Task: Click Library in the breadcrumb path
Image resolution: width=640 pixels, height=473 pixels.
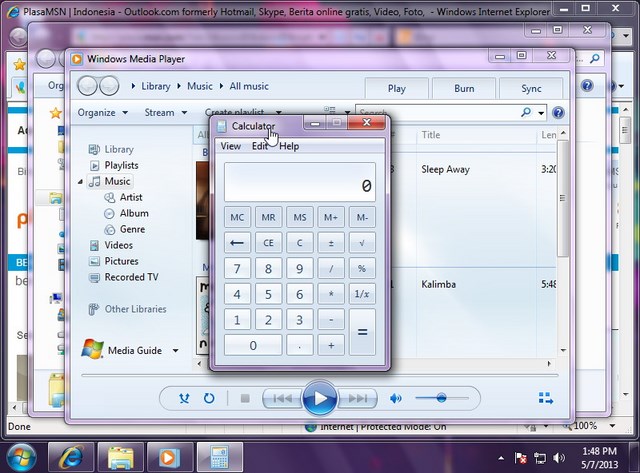Action: [156, 86]
